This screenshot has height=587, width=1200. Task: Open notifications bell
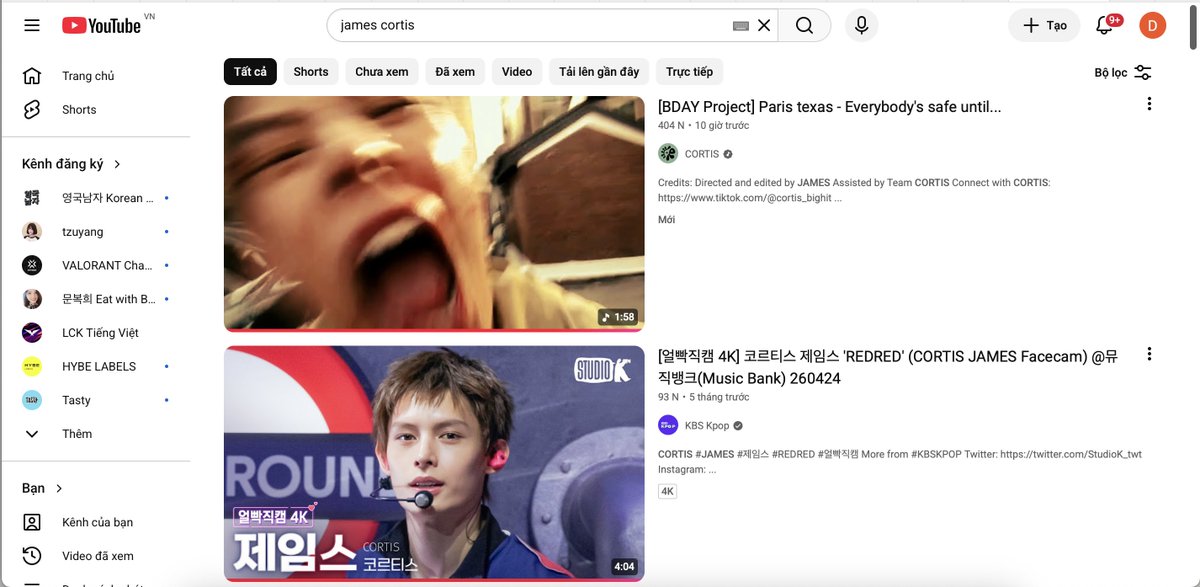click(1105, 25)
